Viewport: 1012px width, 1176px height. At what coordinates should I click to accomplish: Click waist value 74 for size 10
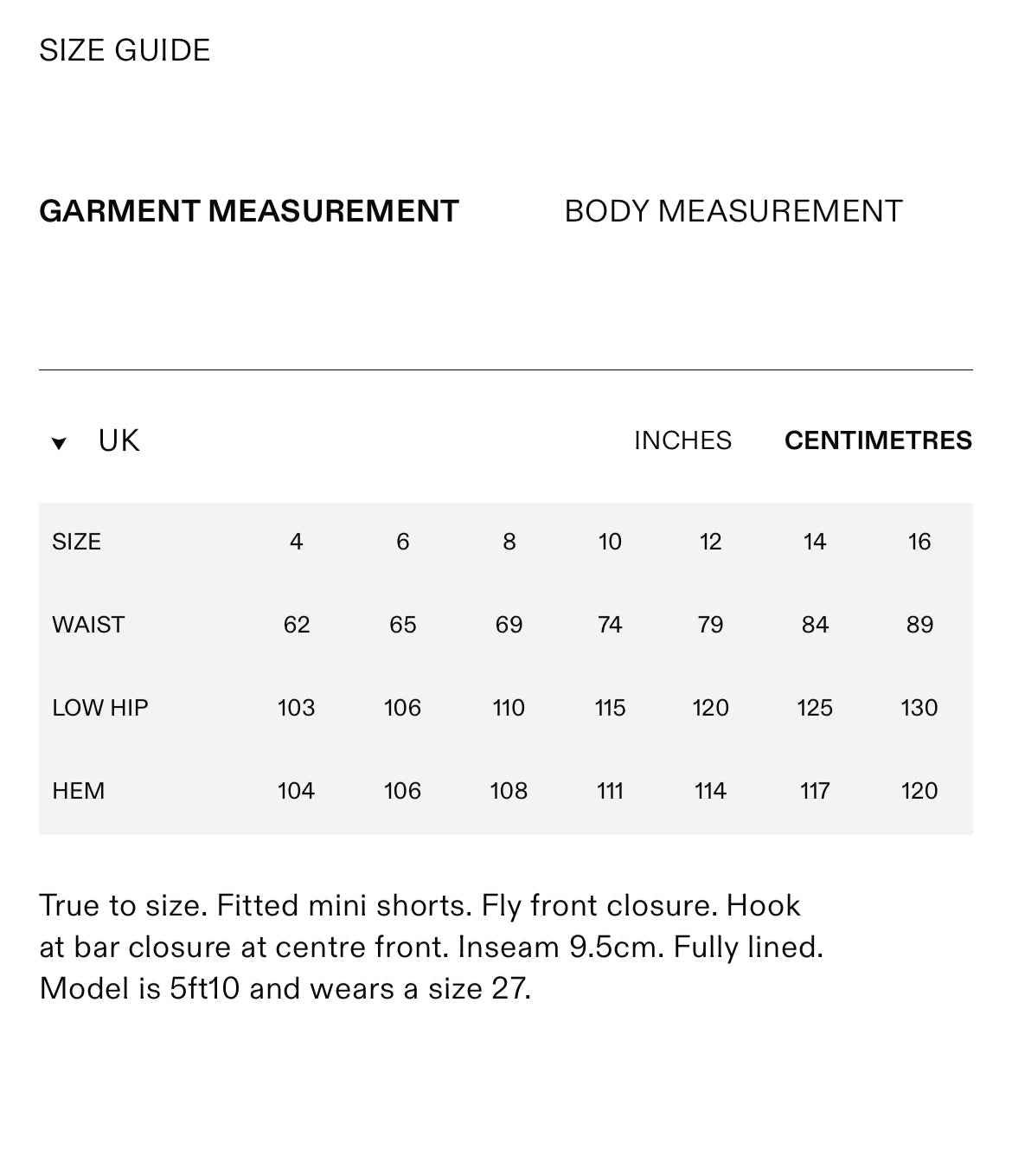610,625
